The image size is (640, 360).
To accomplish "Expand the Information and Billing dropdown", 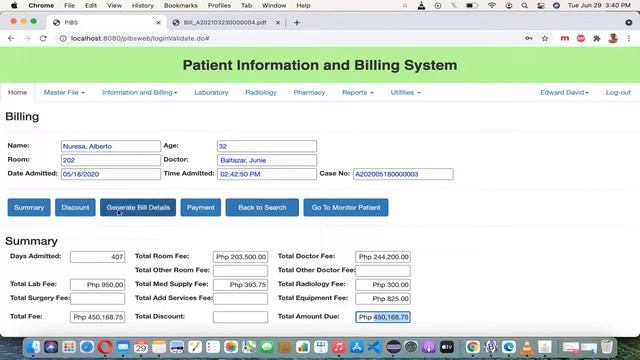I will (140, 92).
